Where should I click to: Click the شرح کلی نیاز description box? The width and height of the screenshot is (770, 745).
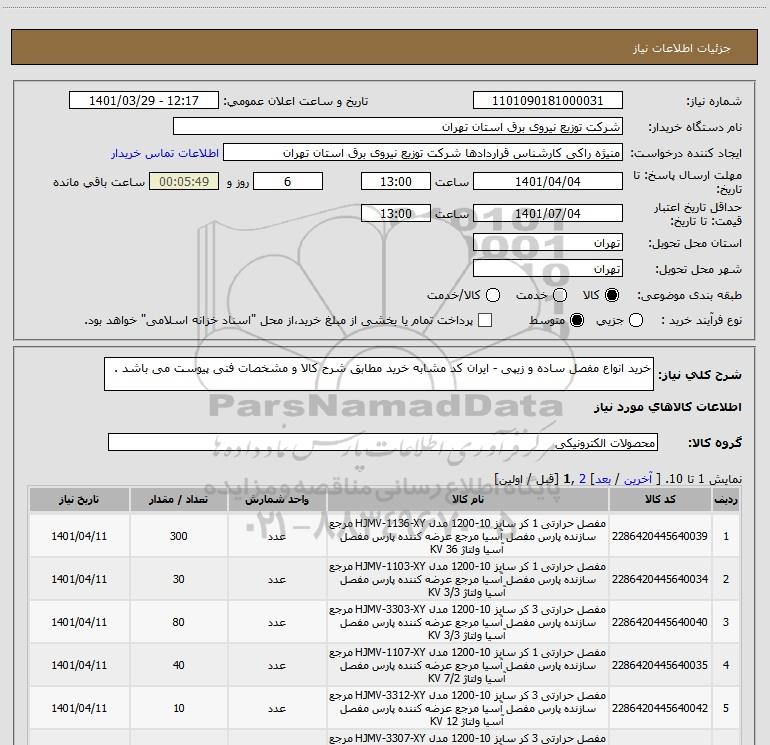pyautogui.click(x=379, y=374)
